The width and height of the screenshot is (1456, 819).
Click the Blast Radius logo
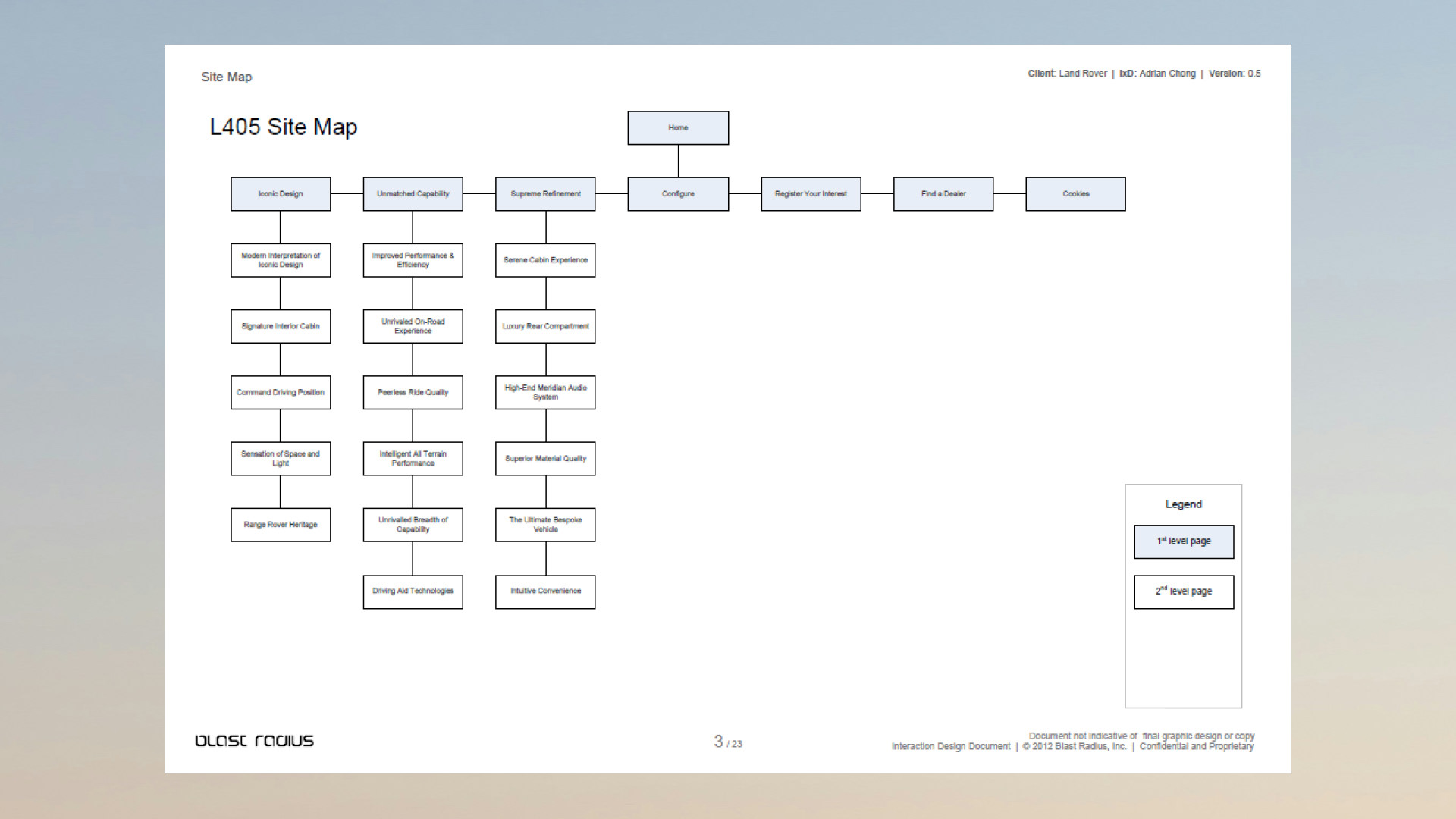point(255,741)
